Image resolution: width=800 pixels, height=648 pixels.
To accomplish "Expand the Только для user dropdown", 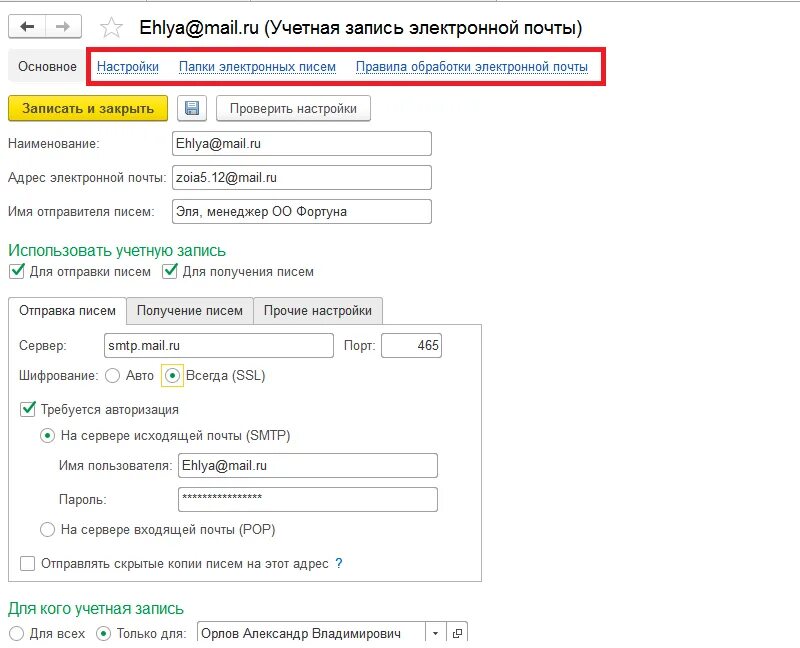I will pos(435,633).
